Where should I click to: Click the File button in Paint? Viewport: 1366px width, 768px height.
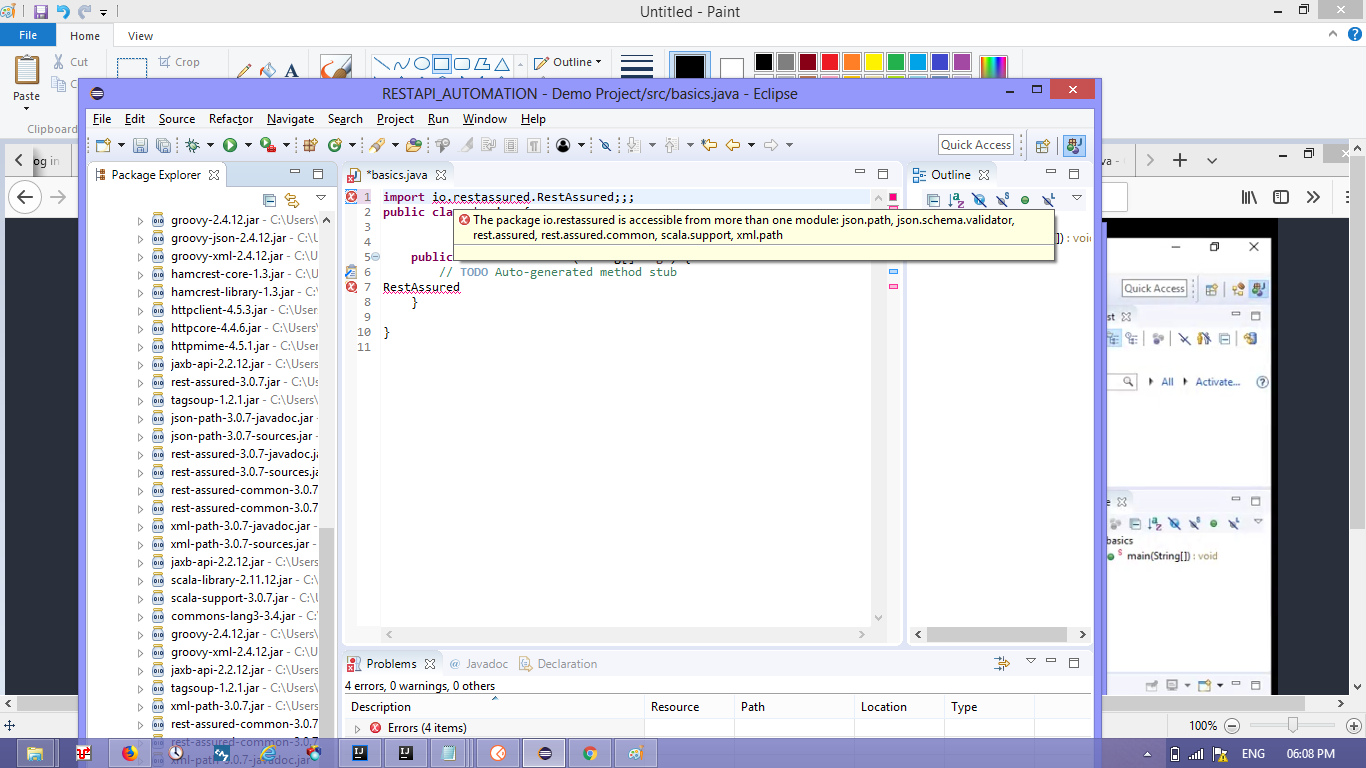(x=28, y=35)
